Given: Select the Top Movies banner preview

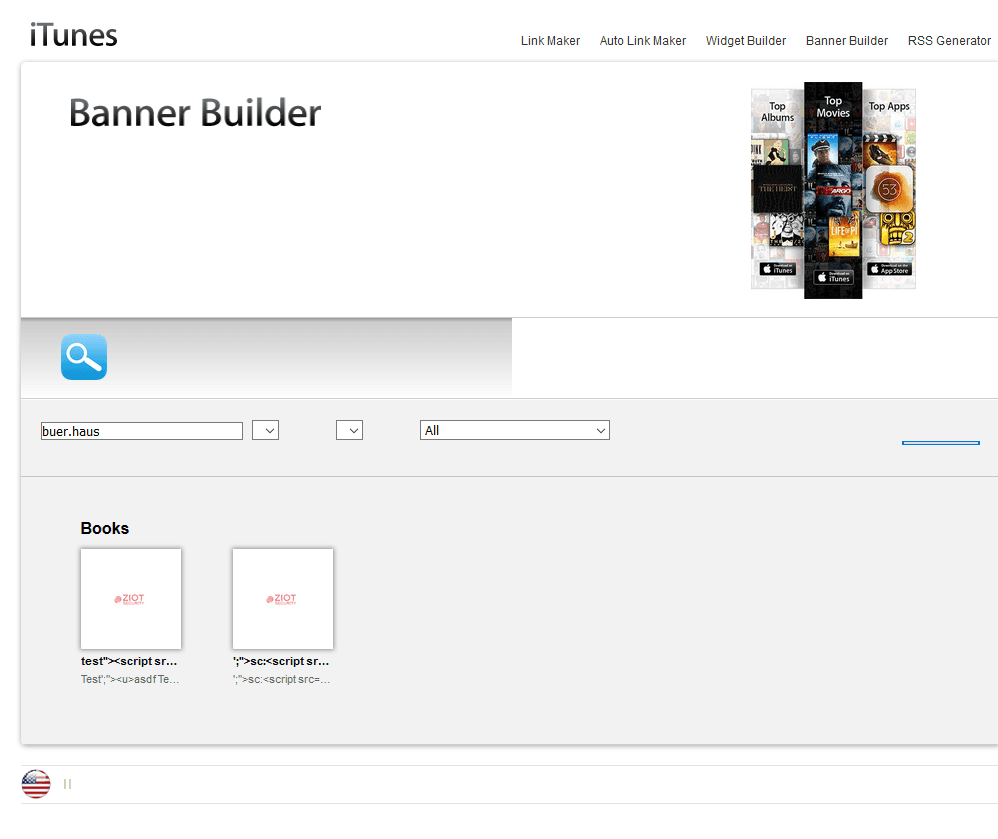Looking at the screenshot, I should tap(833, 190).
